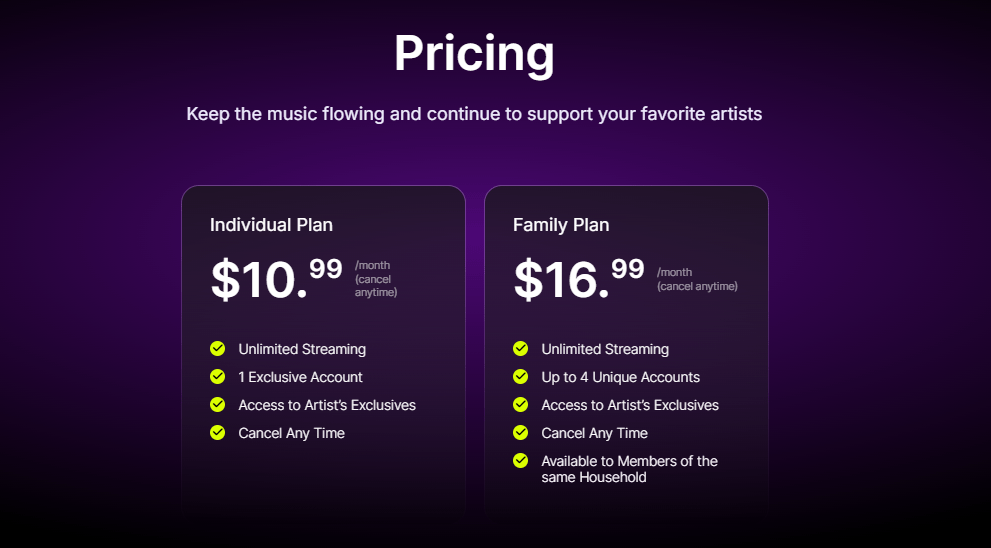The image size is (991, 548).
Task: Click checkmark icon beside Family Plan's Unlimited Streaming
Action: (520, 349)
